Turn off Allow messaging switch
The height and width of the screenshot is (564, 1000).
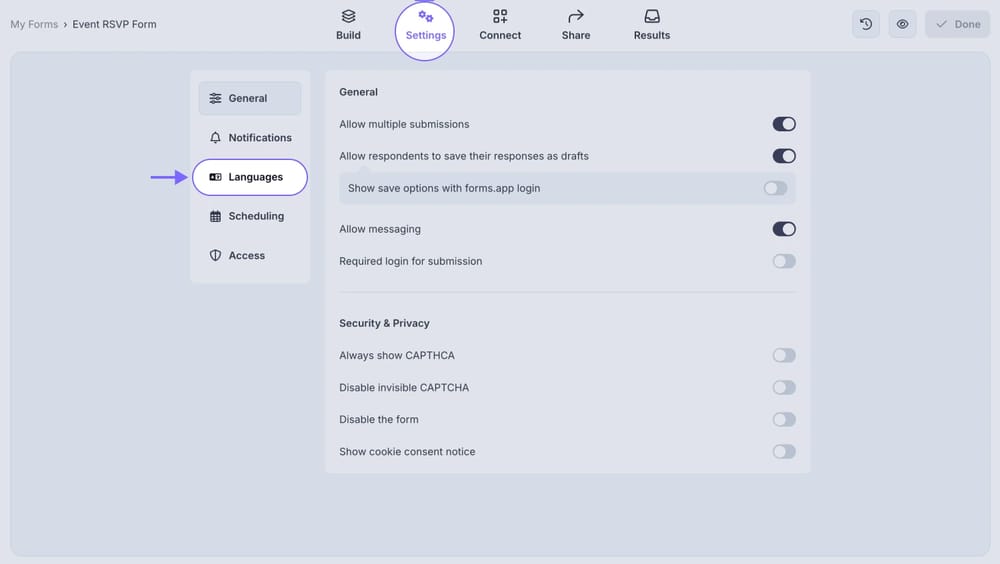pos(784,229)
